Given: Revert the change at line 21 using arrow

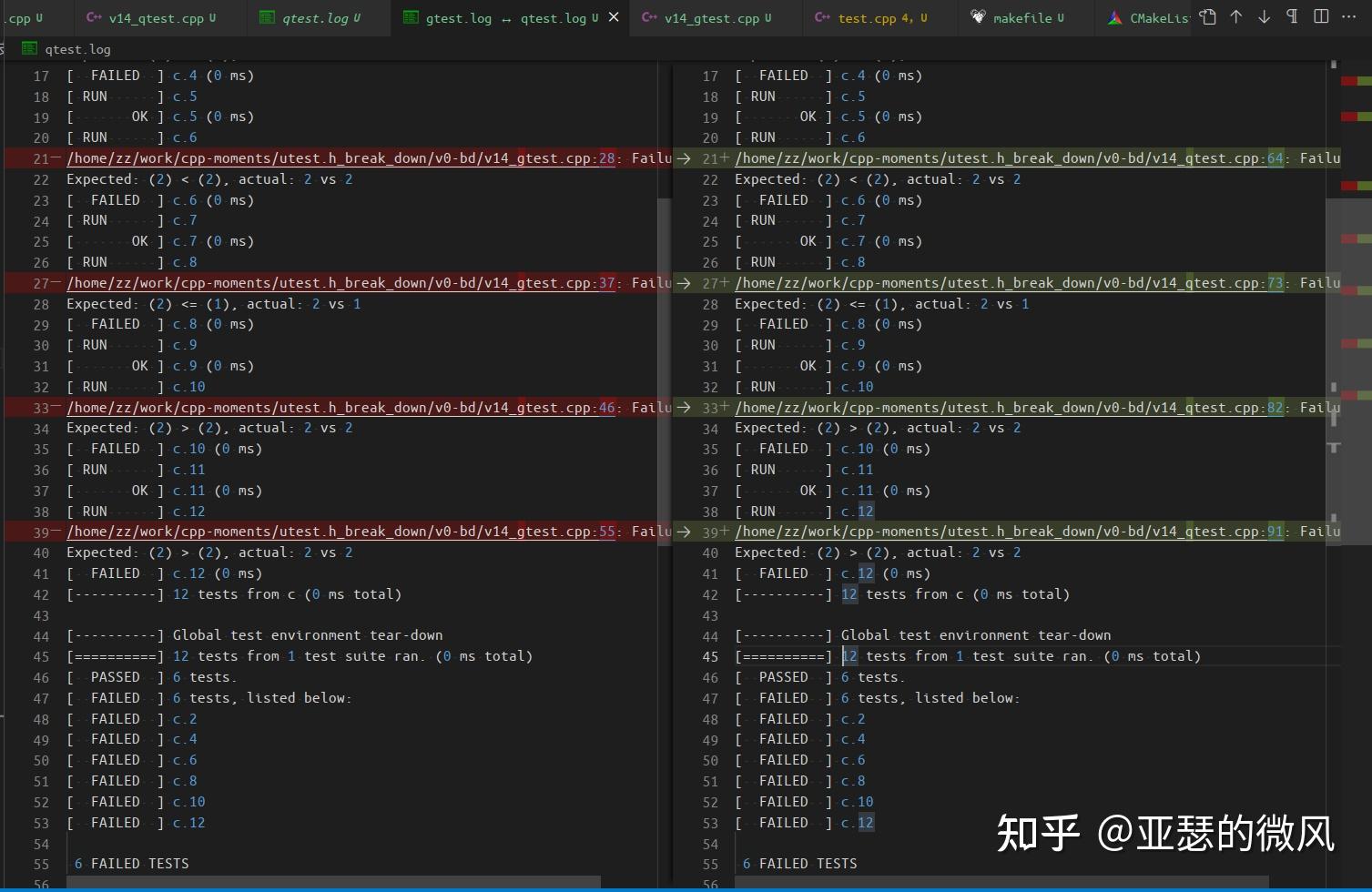Looking at the screenshot, I should (x=683, y=158).
